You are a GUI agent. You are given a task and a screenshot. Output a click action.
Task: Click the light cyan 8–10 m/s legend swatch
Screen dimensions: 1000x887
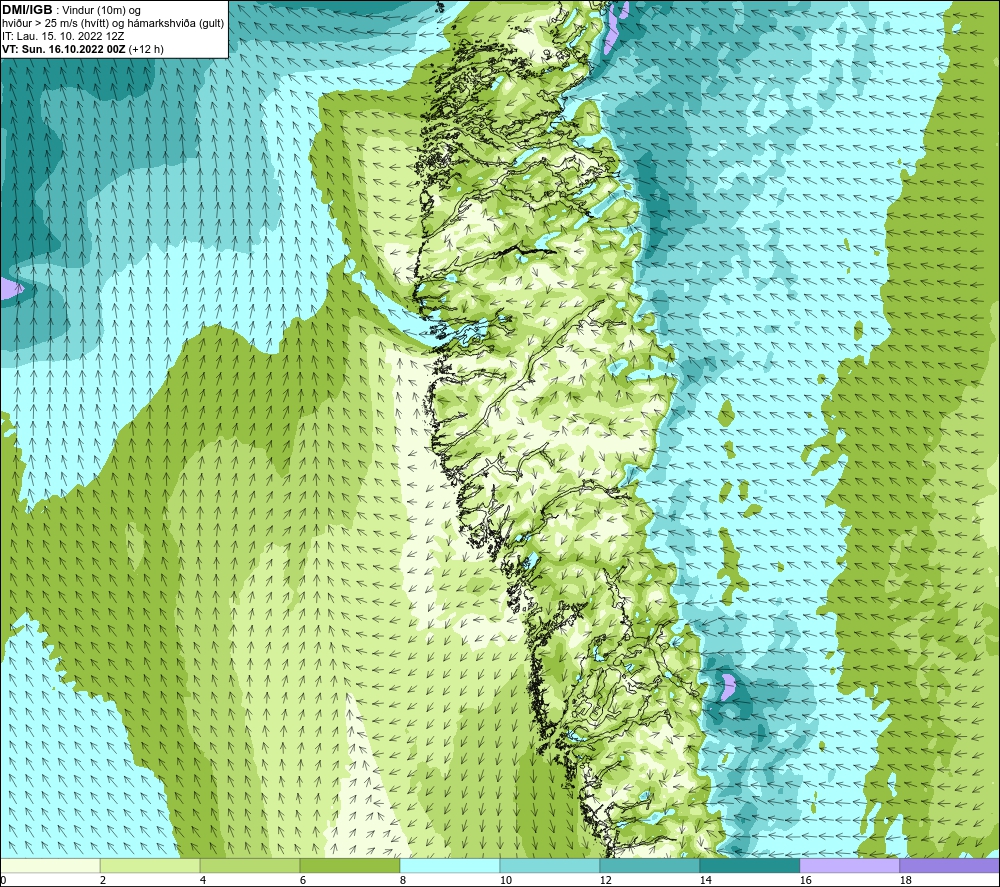(450, 865)
